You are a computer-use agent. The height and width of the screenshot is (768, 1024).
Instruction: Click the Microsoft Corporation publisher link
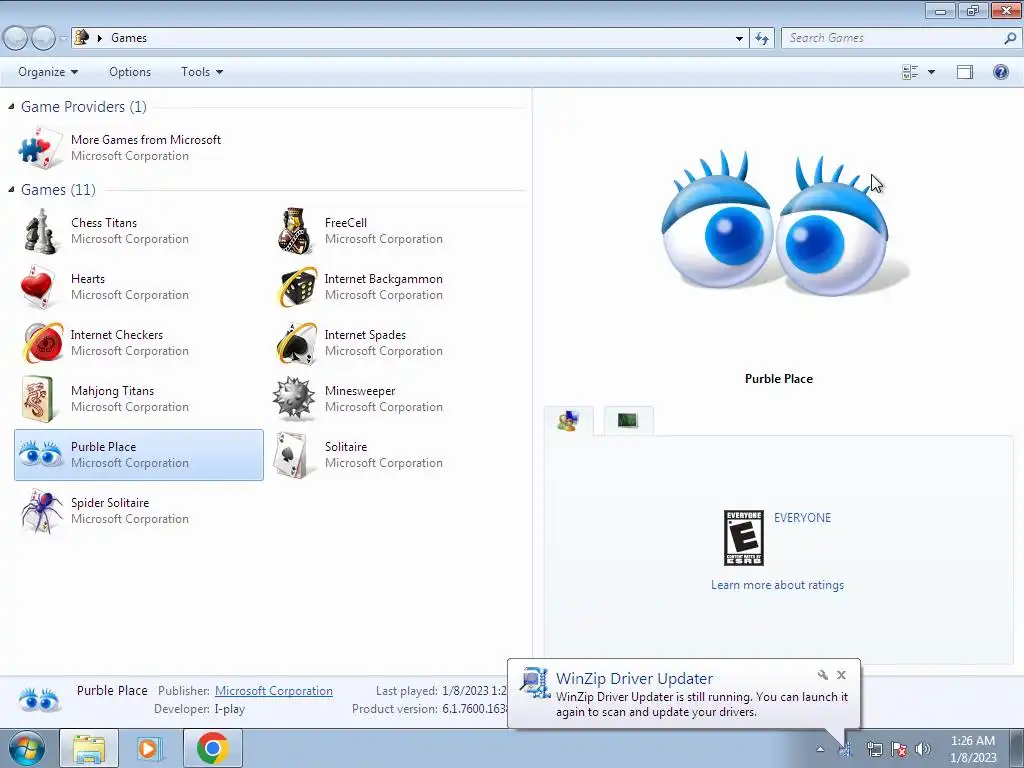[x=274, y=691]
